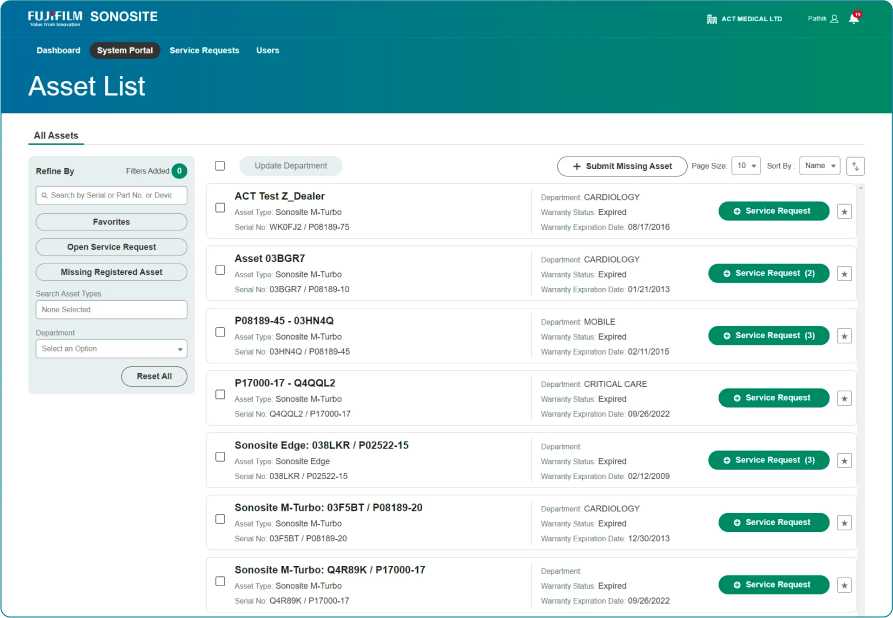The image size is (893, 618).
Task: Open the notifications bell icon
Action: (854, 18)
